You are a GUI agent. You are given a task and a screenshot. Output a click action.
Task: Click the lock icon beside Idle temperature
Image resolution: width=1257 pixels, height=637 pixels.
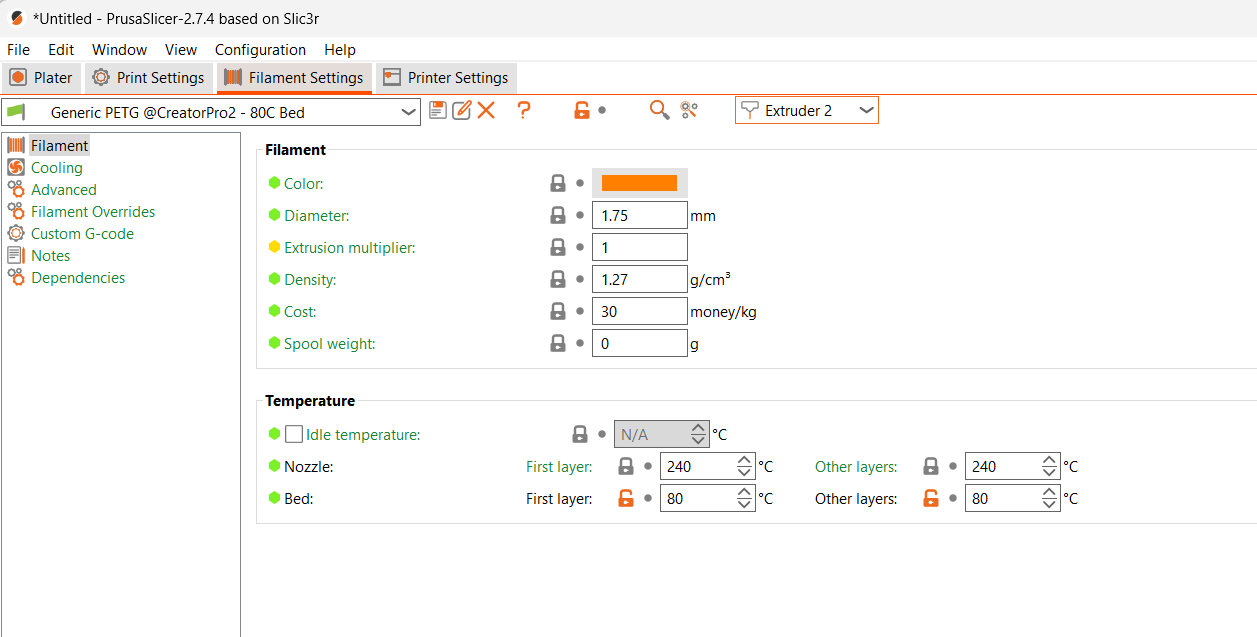point(579,434)
